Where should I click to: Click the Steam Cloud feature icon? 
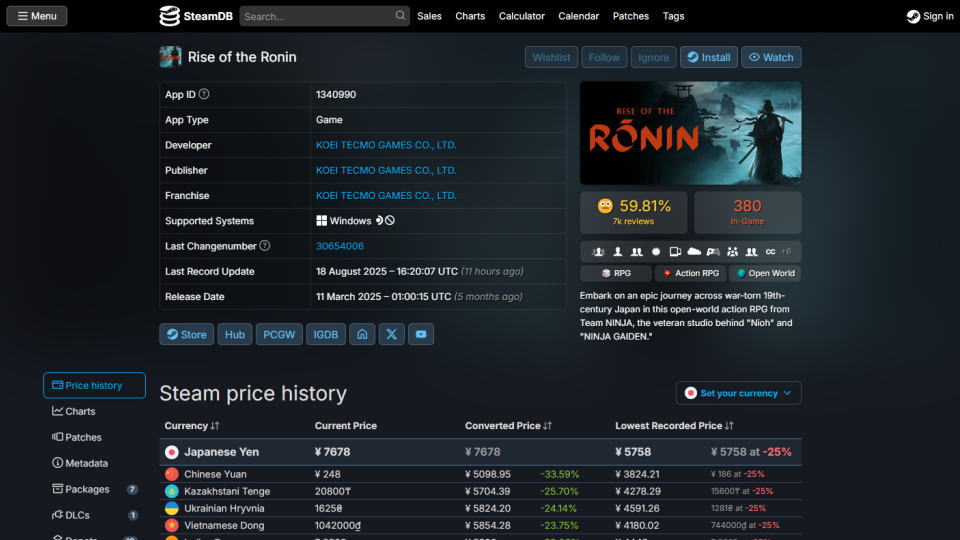pos(694,252)
